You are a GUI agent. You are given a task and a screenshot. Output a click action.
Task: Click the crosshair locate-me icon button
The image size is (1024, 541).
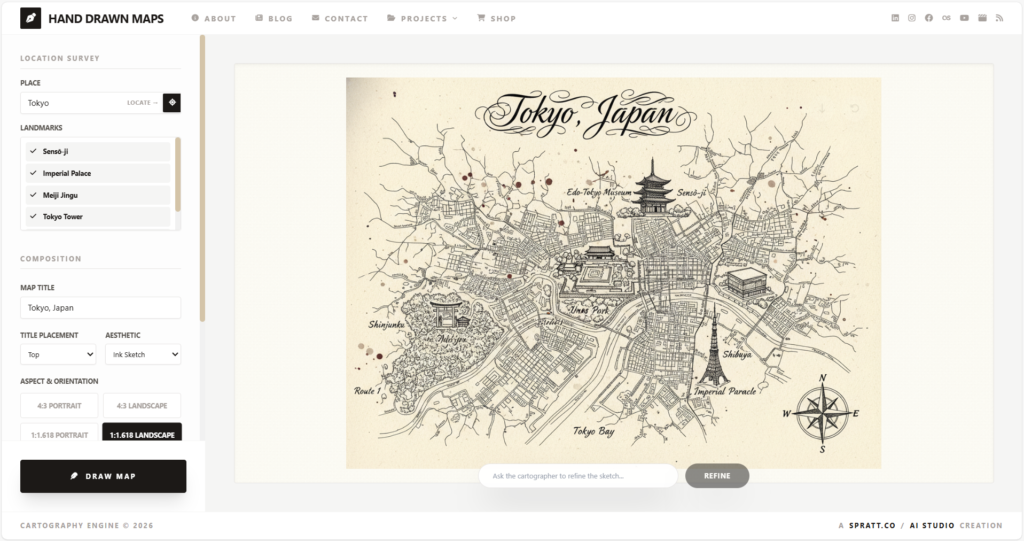click(x=172, y=103)
